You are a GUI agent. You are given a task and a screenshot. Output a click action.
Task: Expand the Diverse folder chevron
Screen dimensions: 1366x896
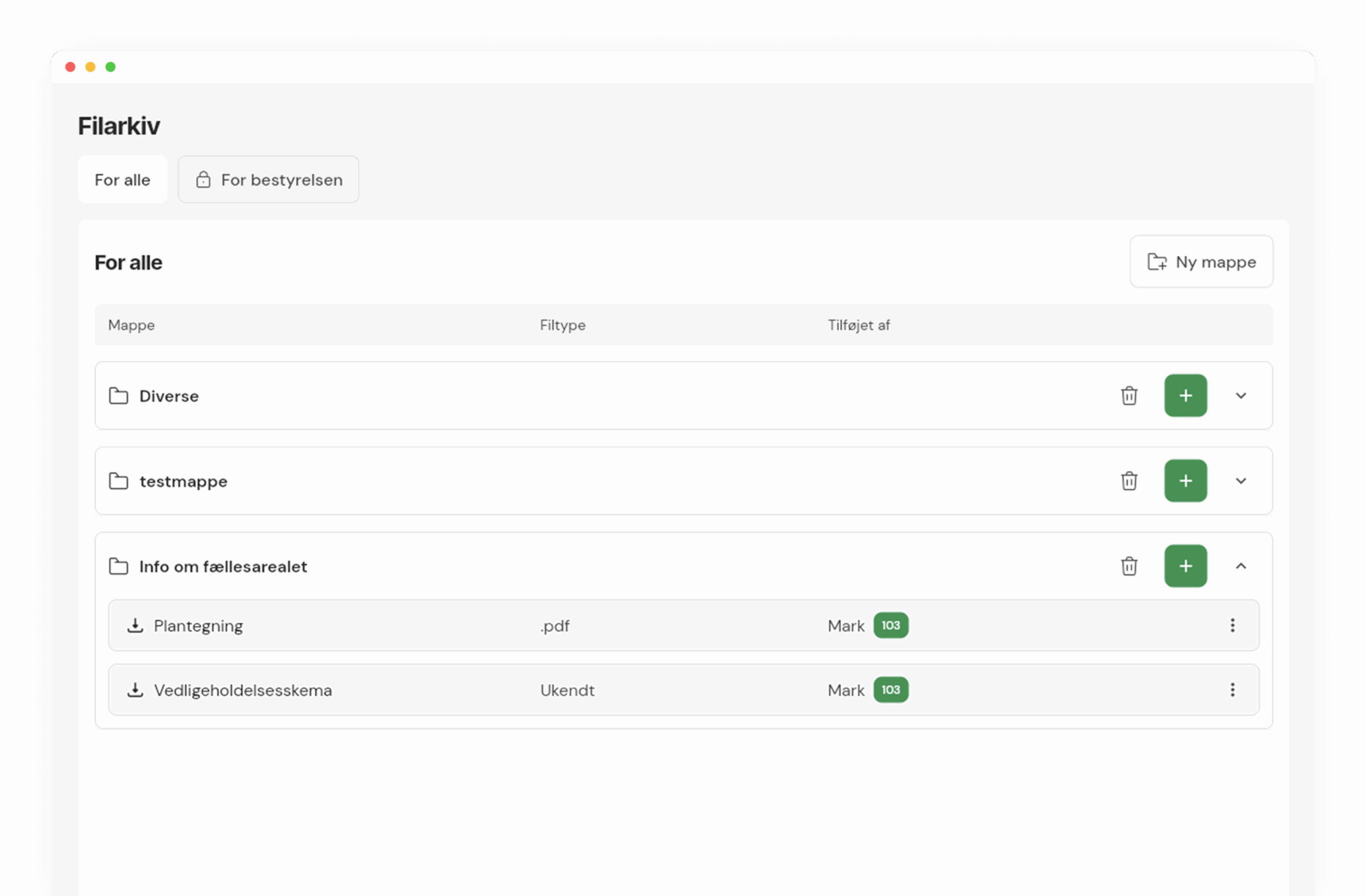1241,395
